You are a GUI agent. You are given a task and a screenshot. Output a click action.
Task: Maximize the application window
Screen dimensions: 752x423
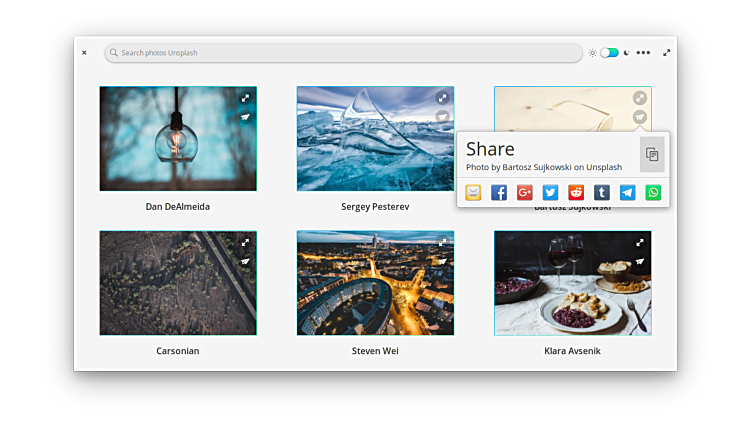coord(667,52)
